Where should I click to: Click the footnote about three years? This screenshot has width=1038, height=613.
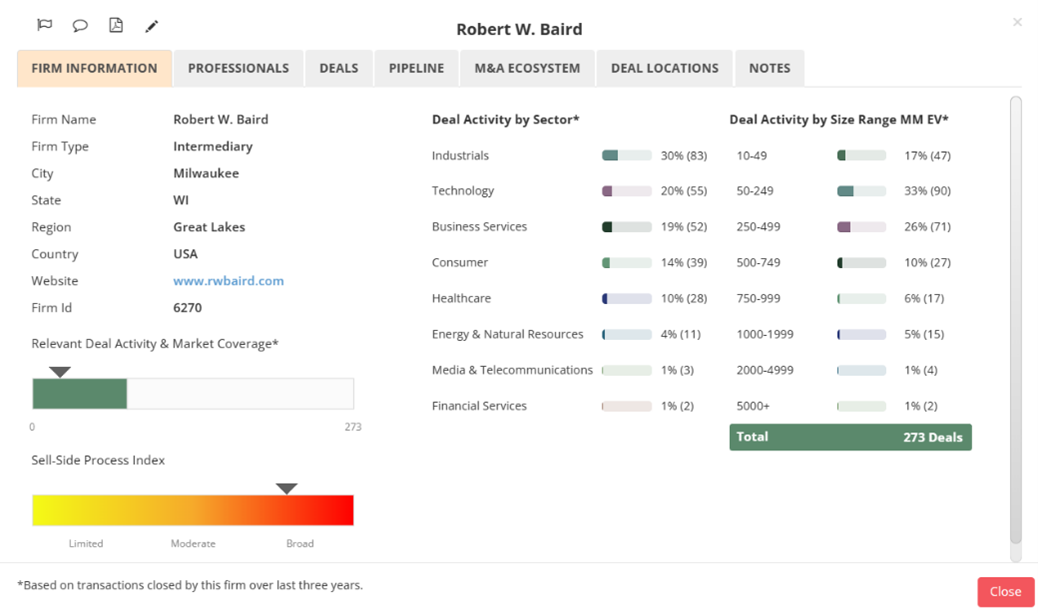[x=190, y=585]
